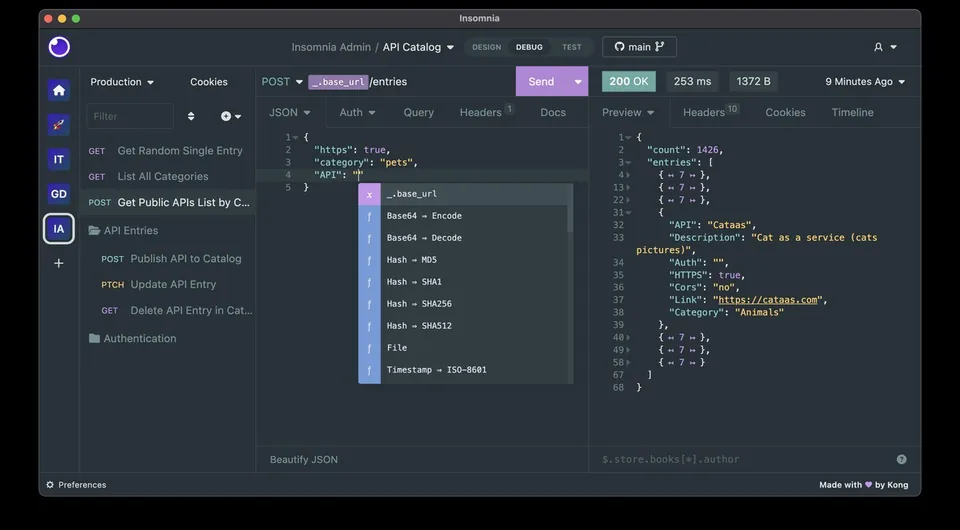Switch to DESIGN mode
Screen dimensions: 960x530
[x=487, y=47]
